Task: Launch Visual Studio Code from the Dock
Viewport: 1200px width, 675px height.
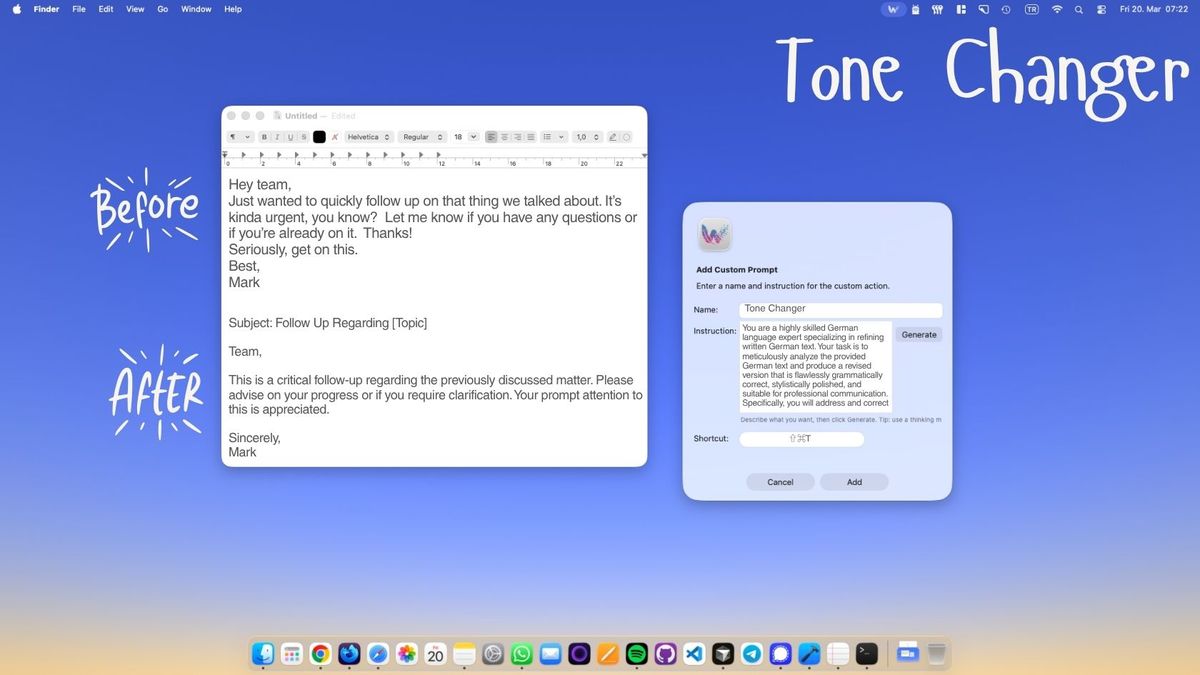Action: click(x=694, y=654)
